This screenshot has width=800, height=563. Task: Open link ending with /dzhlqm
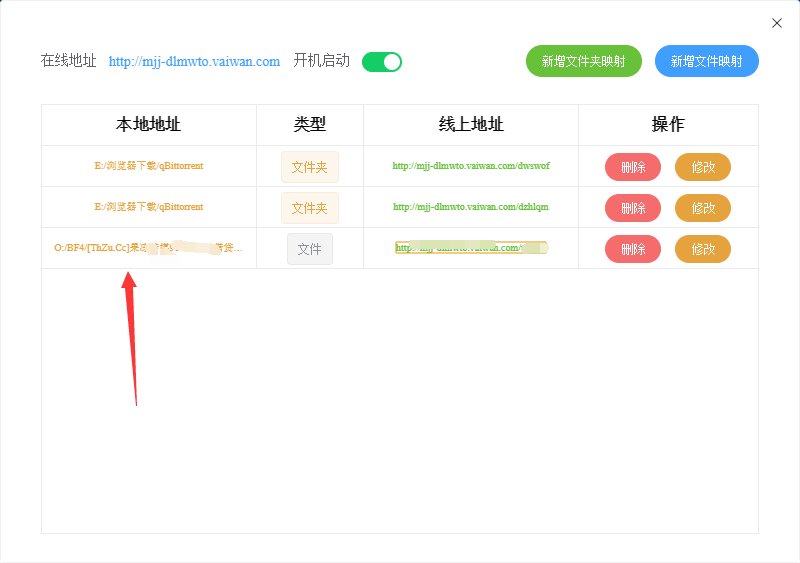click(x=471, y=207)
